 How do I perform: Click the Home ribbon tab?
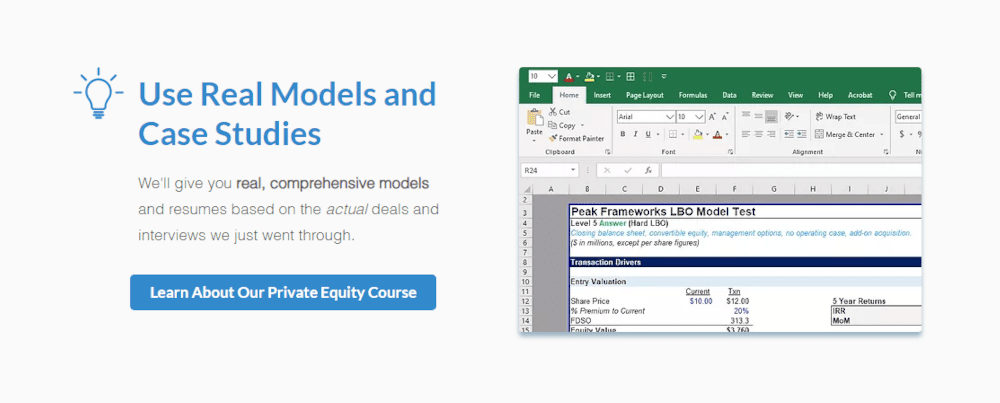[x=570, y=95]
